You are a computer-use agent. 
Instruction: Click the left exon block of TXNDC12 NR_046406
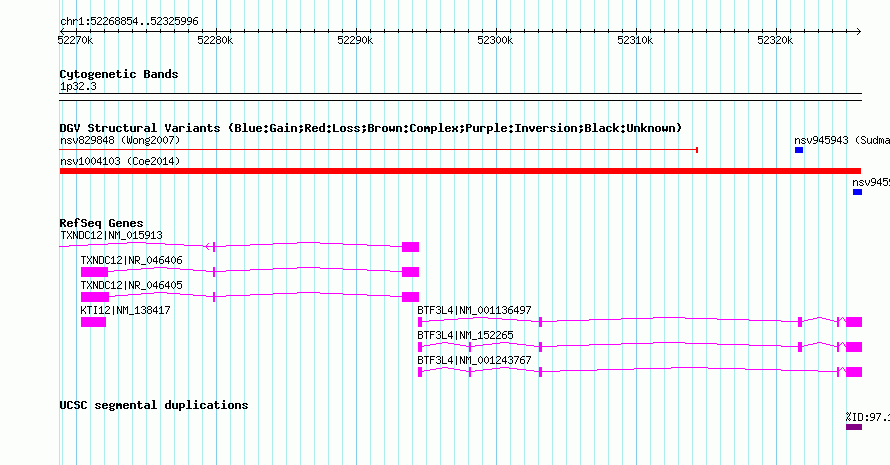click(94, 272)
